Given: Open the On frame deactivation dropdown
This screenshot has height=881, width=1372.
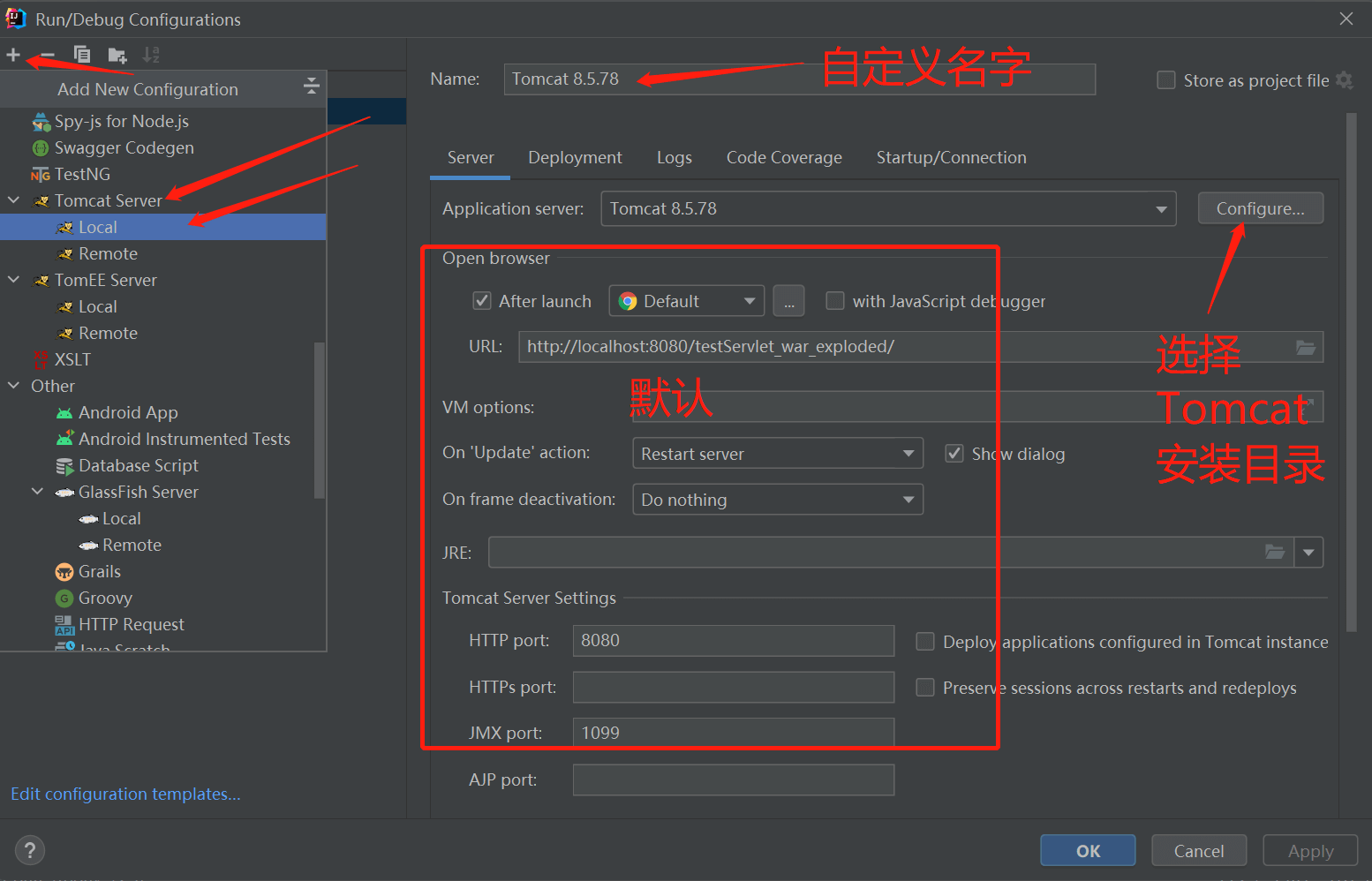Looking at the screenshot, I should pyautogui.click(x=778, y=500).
